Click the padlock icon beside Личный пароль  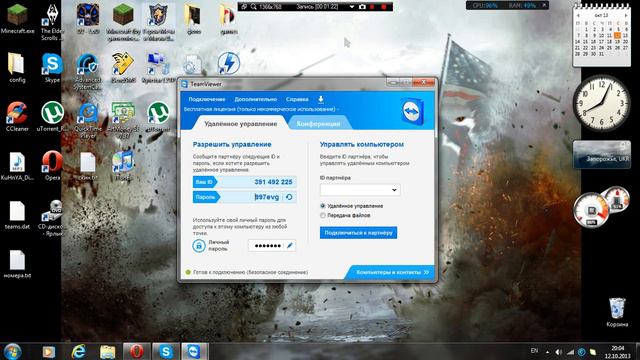coord(199,246)
